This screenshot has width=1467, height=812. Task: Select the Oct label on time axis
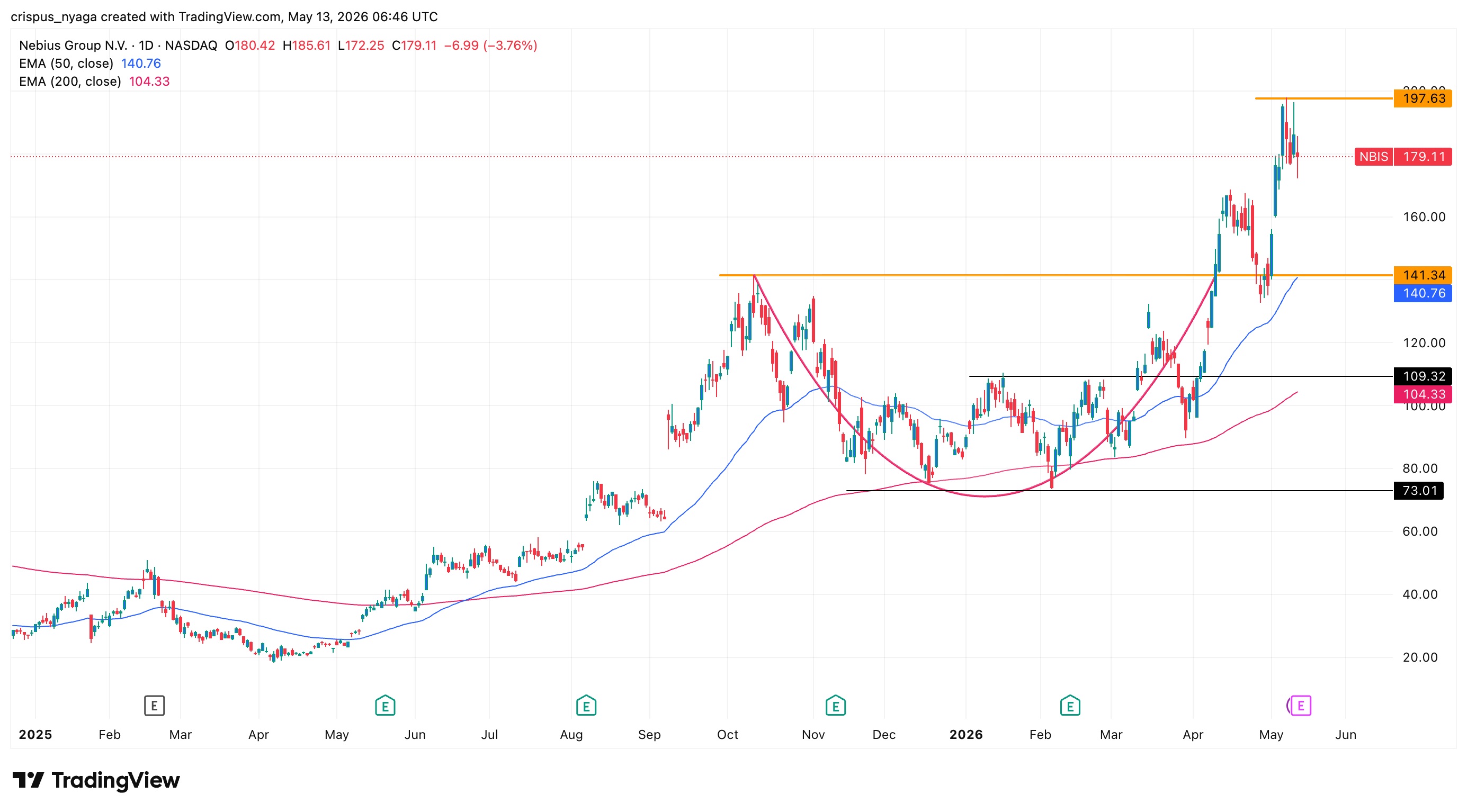[x=727, y=735]
